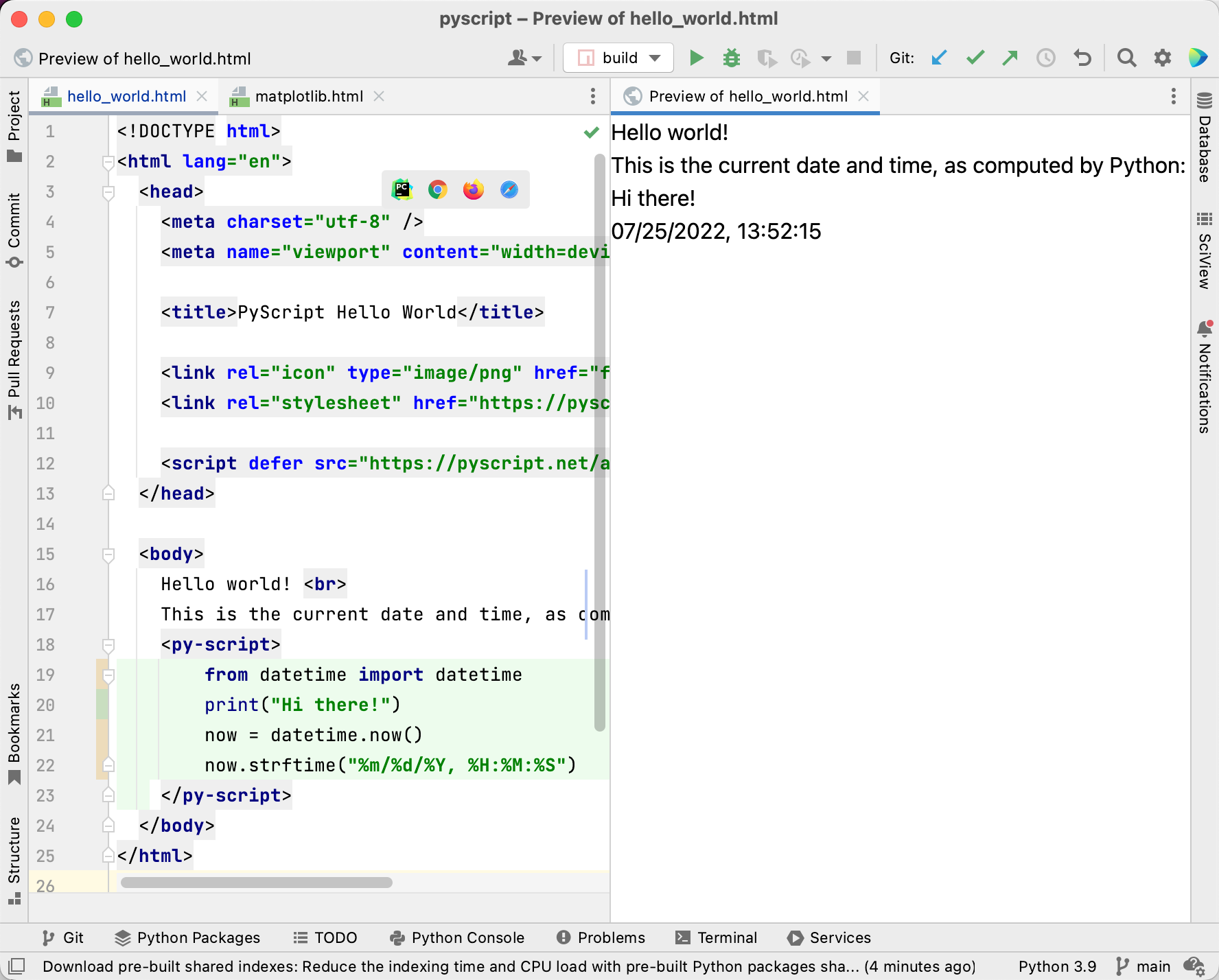Update project with the blue Git arrow icon

coord(939,58)
